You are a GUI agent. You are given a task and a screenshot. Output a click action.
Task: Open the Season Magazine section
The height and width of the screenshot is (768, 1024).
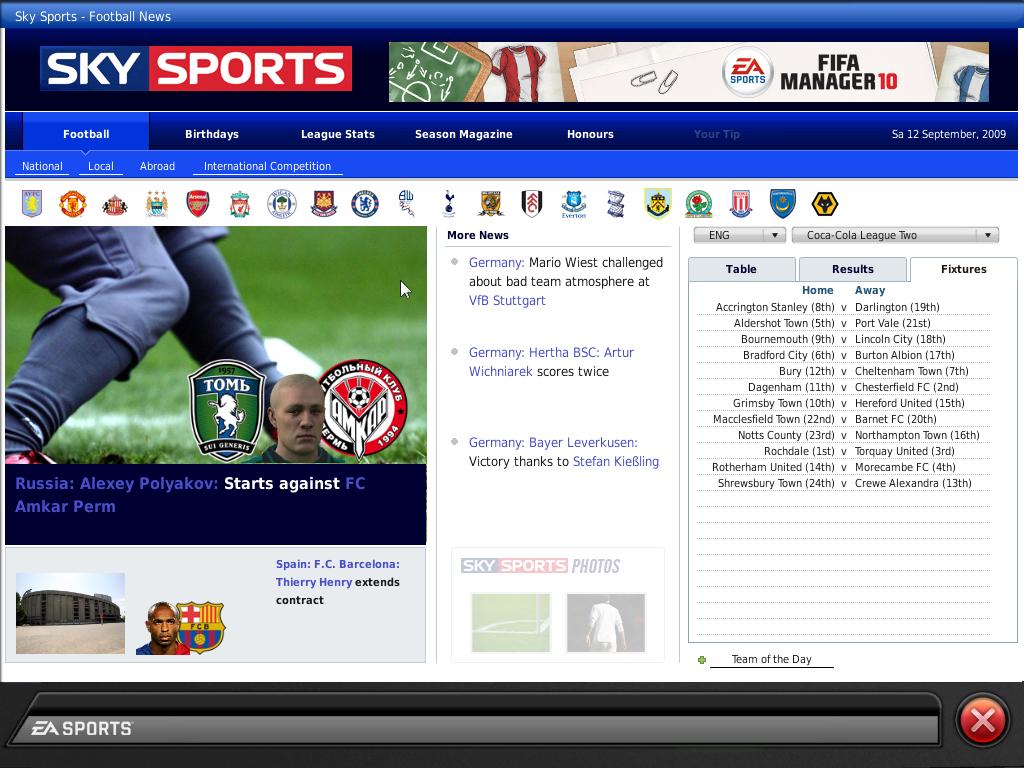pyautogui.click(x=463, y=134)
